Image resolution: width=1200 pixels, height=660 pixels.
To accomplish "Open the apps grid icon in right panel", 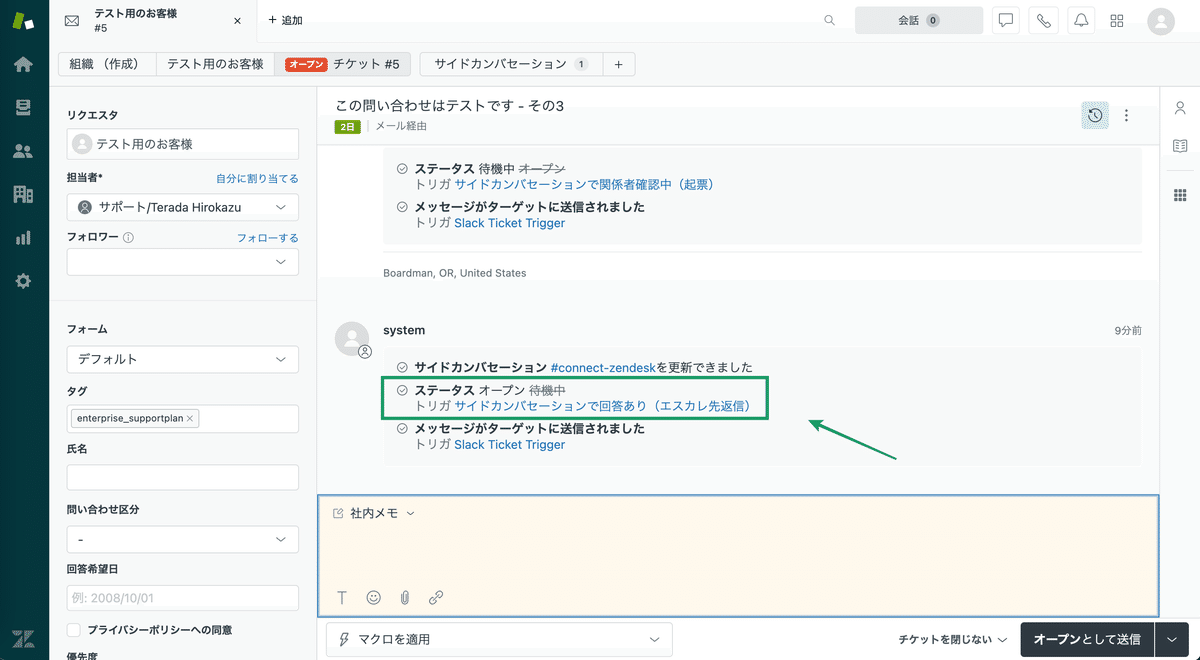I will click(1180, 195).
